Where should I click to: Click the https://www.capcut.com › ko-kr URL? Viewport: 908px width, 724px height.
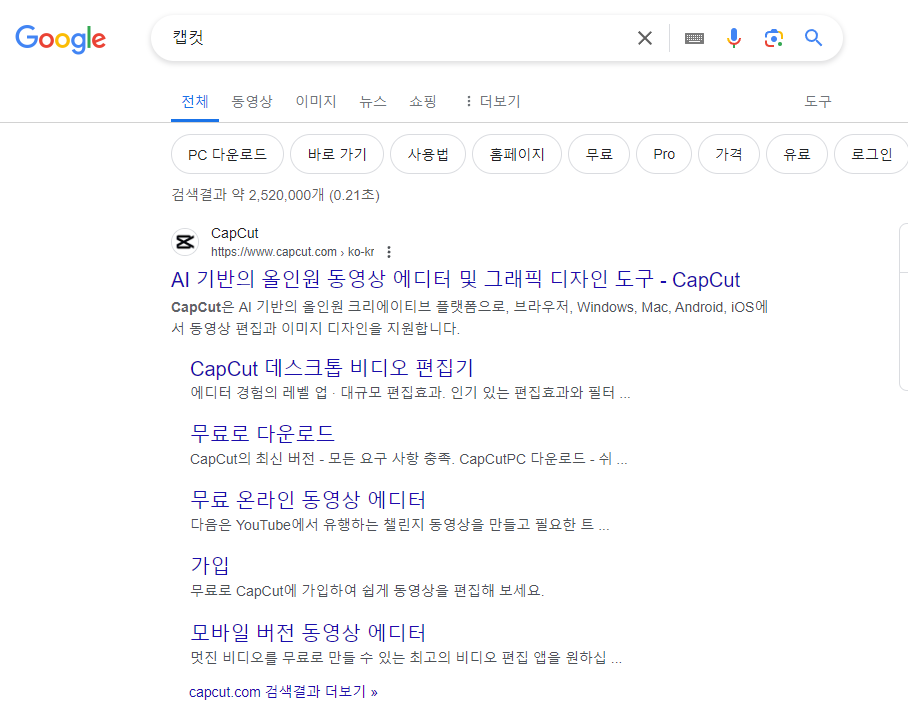click(x=292, y=252)
